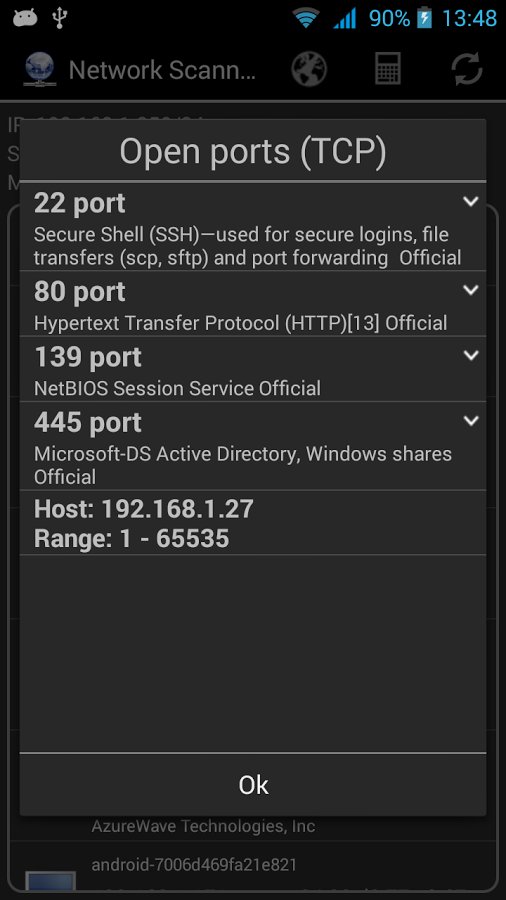Select the 80 port HTTP entry

[x=253, y=303]
